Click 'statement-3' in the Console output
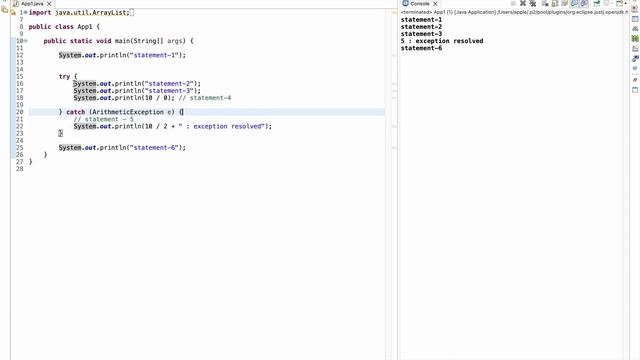 click(421, 34)
